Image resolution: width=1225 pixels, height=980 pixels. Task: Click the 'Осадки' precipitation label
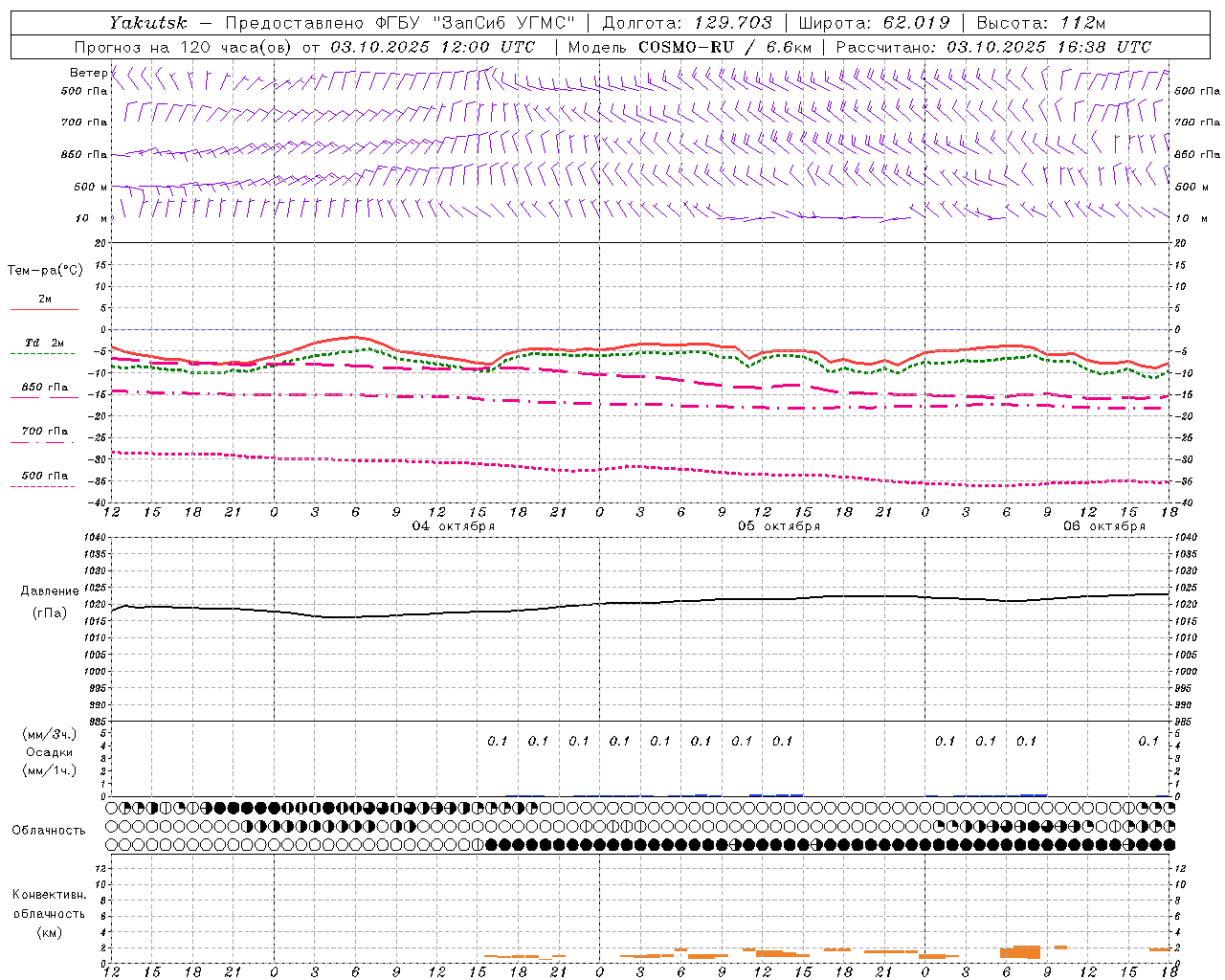50,752
